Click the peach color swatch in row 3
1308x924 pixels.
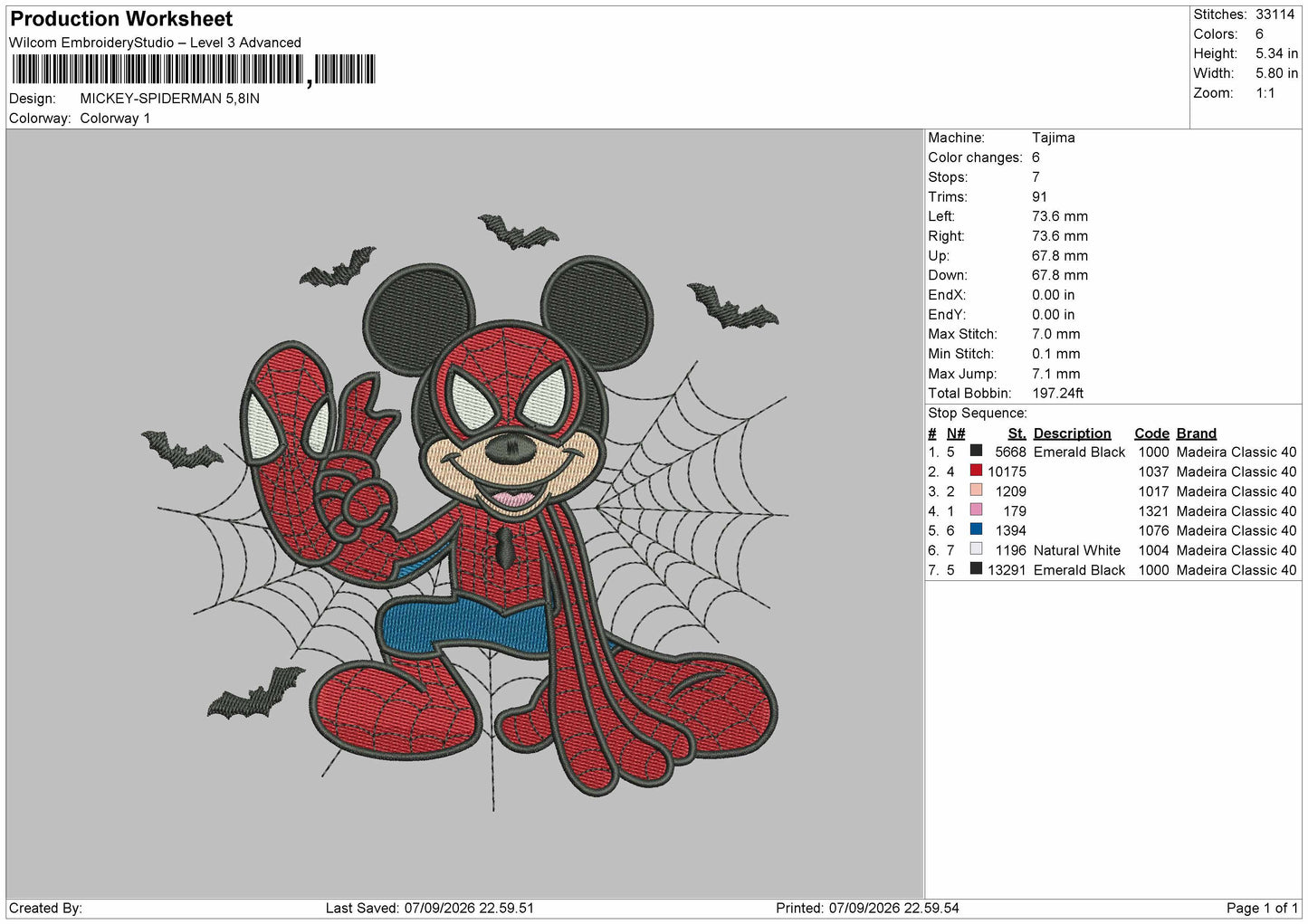tap(976, 491)
